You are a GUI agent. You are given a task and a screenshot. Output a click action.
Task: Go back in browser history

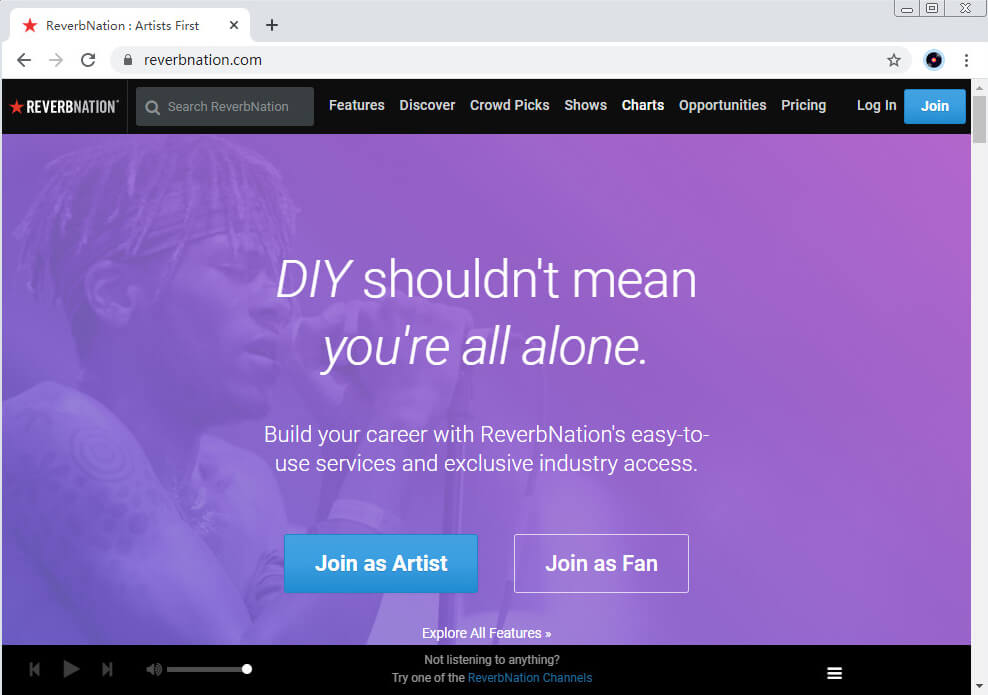pos(24,60)
